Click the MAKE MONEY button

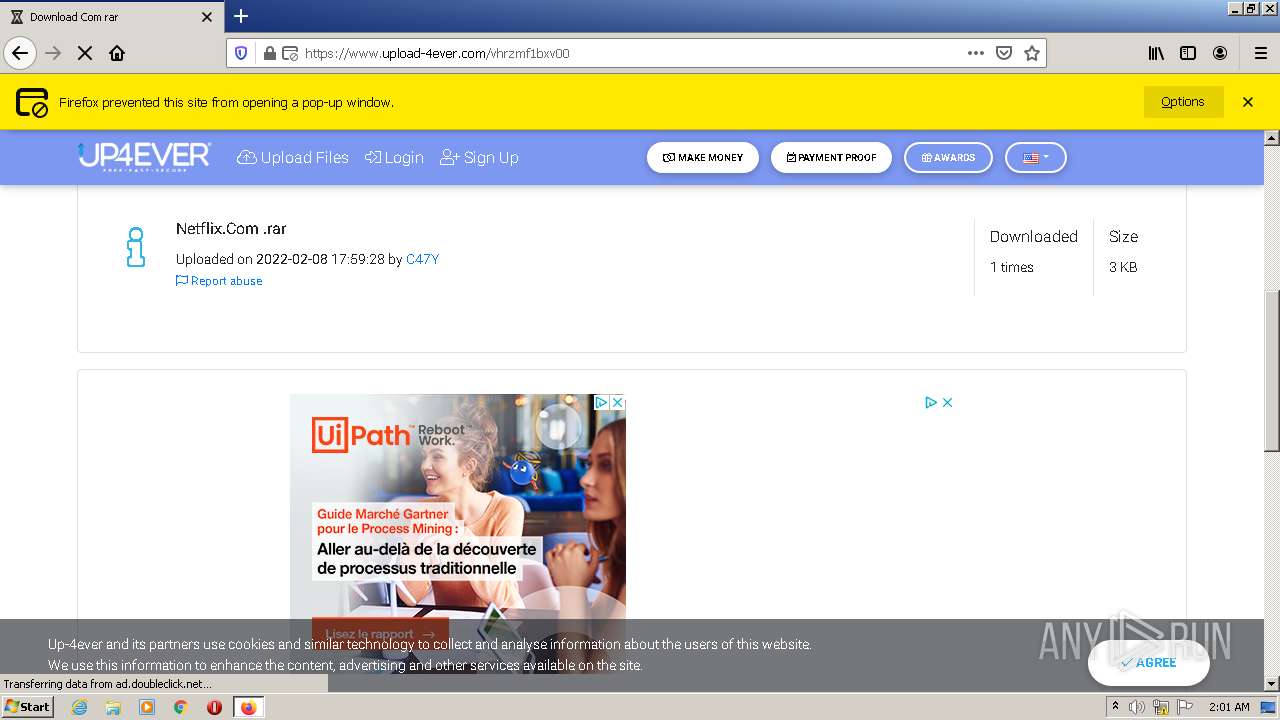click(703, 158)
